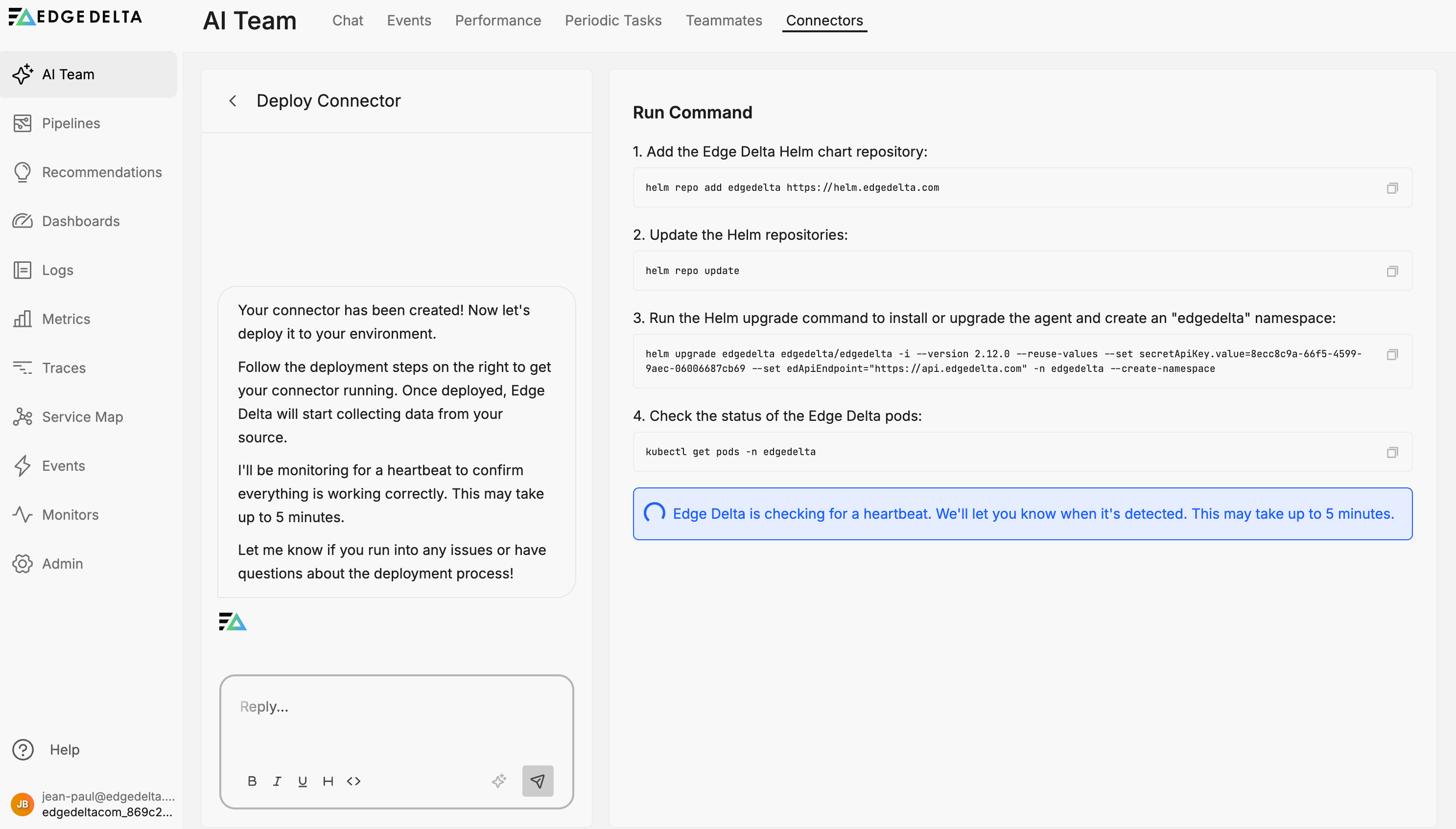Toggle the code formatting option
Screen dimensions: 1456x829
coord(353,781)
